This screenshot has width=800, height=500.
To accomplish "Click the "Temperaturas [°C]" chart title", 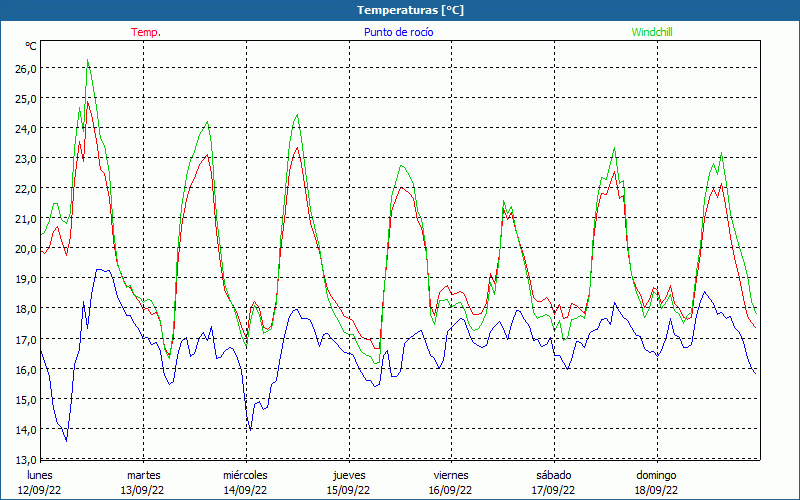I will [x=410, y=10].
